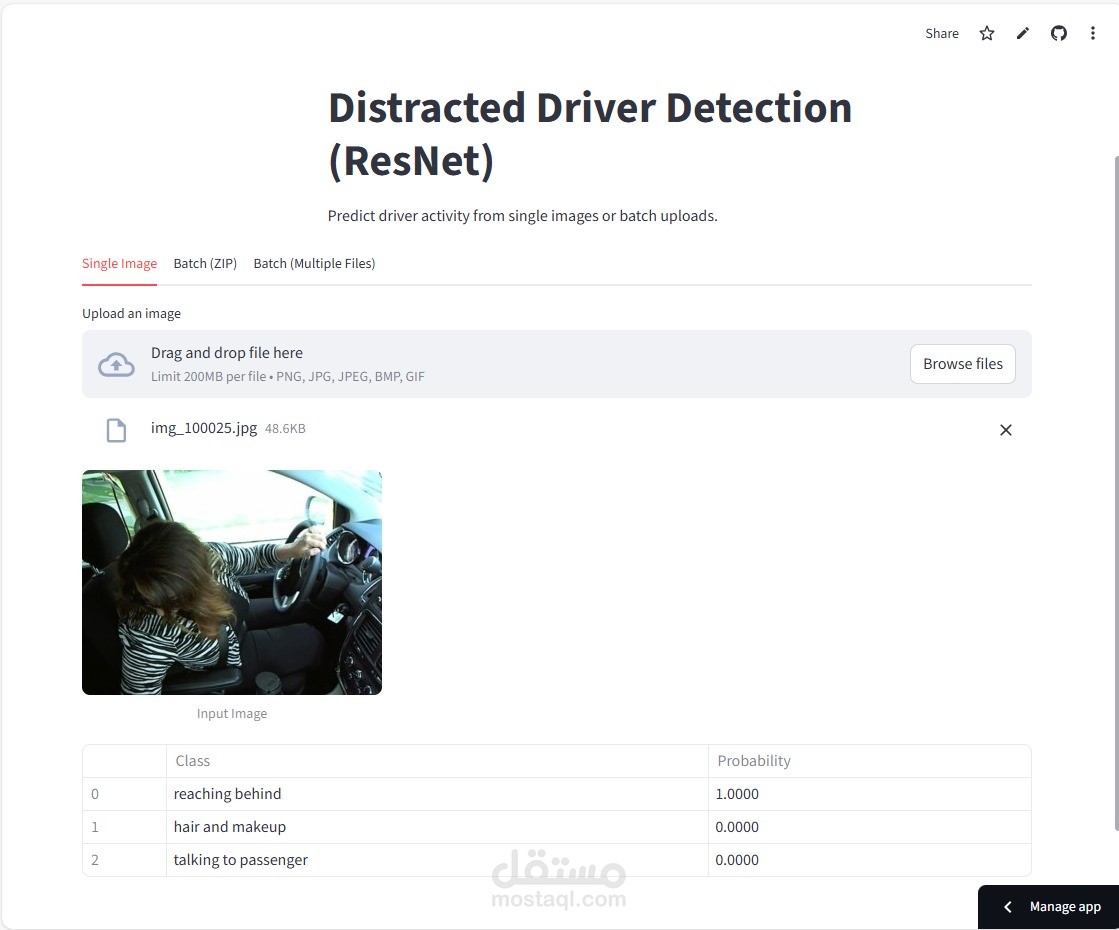This screenshot has height=930, width=1119.
Task: Click the Upload an image label
Action: (131, 313)
